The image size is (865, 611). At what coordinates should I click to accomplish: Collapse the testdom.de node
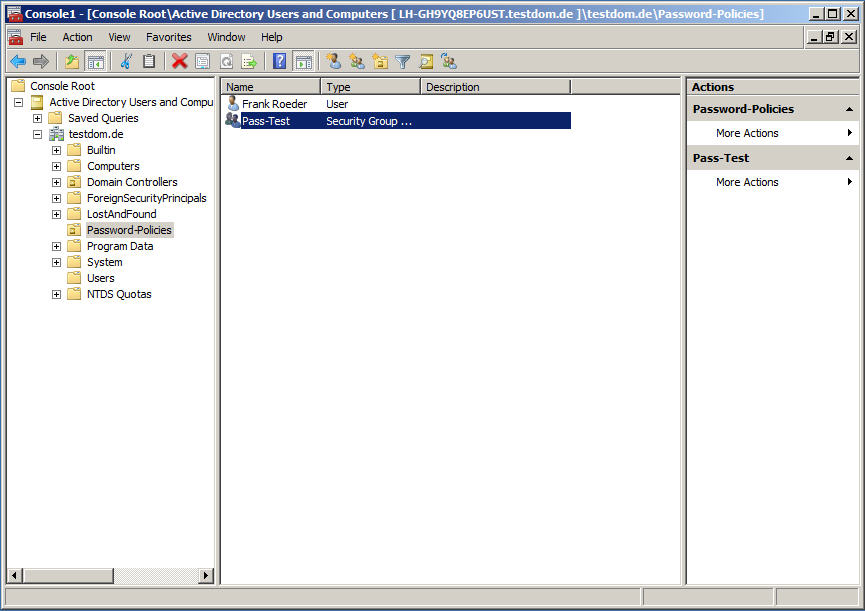pyautogui.click(x=38, y=134)
